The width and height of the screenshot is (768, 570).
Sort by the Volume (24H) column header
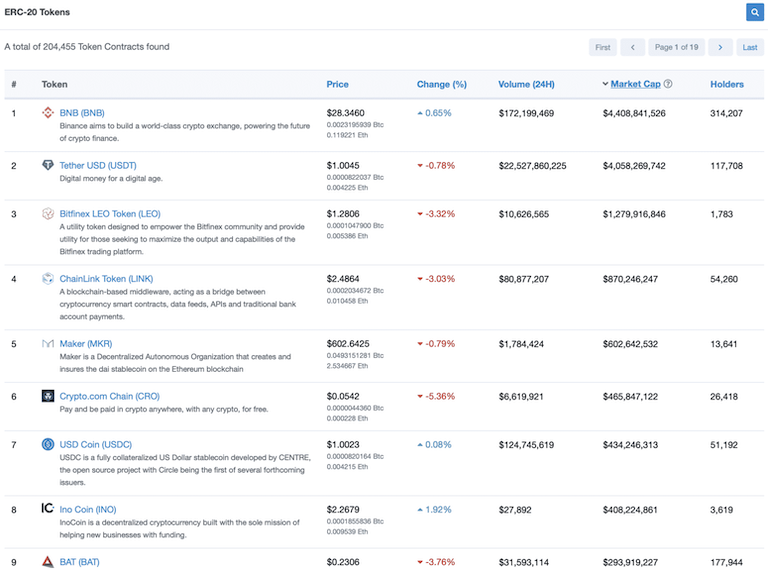[526, 84]
